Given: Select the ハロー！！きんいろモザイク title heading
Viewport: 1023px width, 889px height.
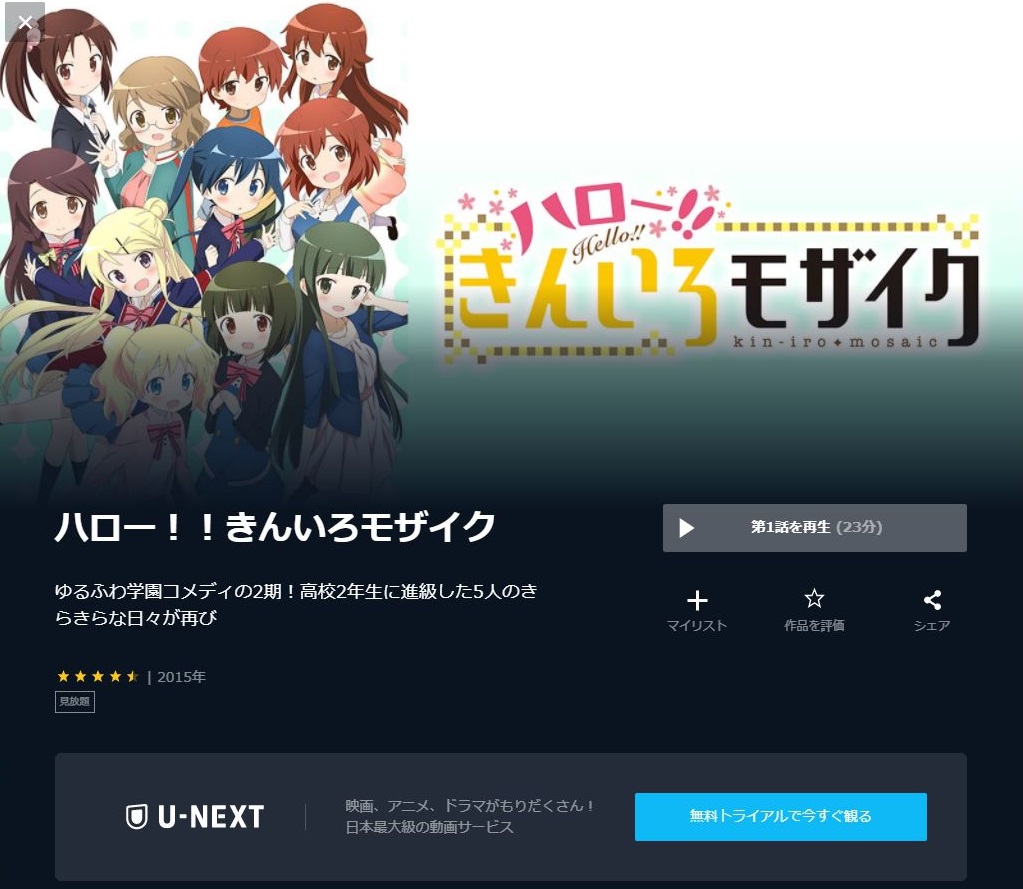Looking at the screenshot, I should (x=275, y=527).
